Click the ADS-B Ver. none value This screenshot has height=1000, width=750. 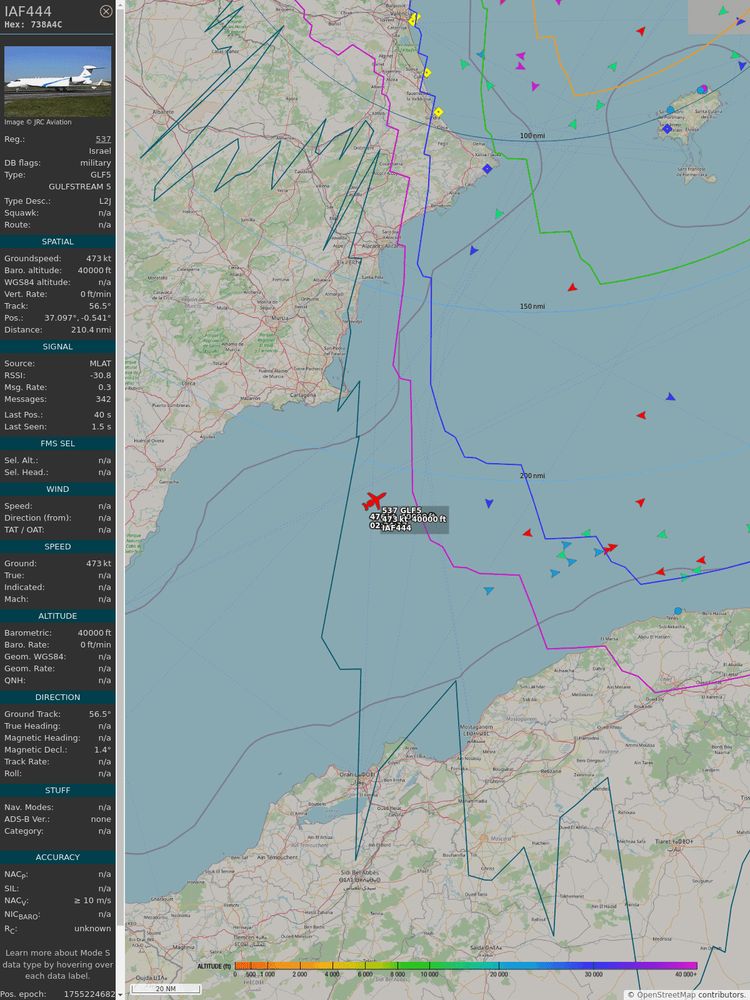pyautogui.click(x=101, y=819)
